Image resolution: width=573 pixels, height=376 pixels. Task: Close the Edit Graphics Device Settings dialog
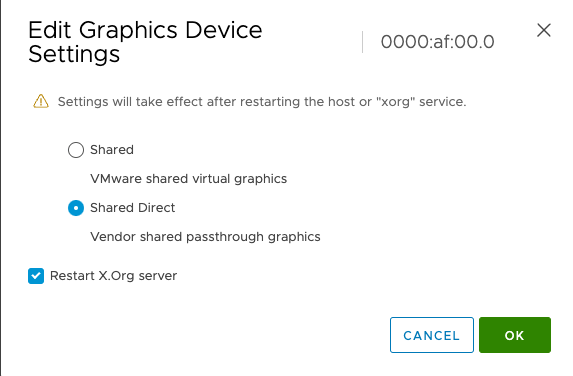click(x=544, y=30)
